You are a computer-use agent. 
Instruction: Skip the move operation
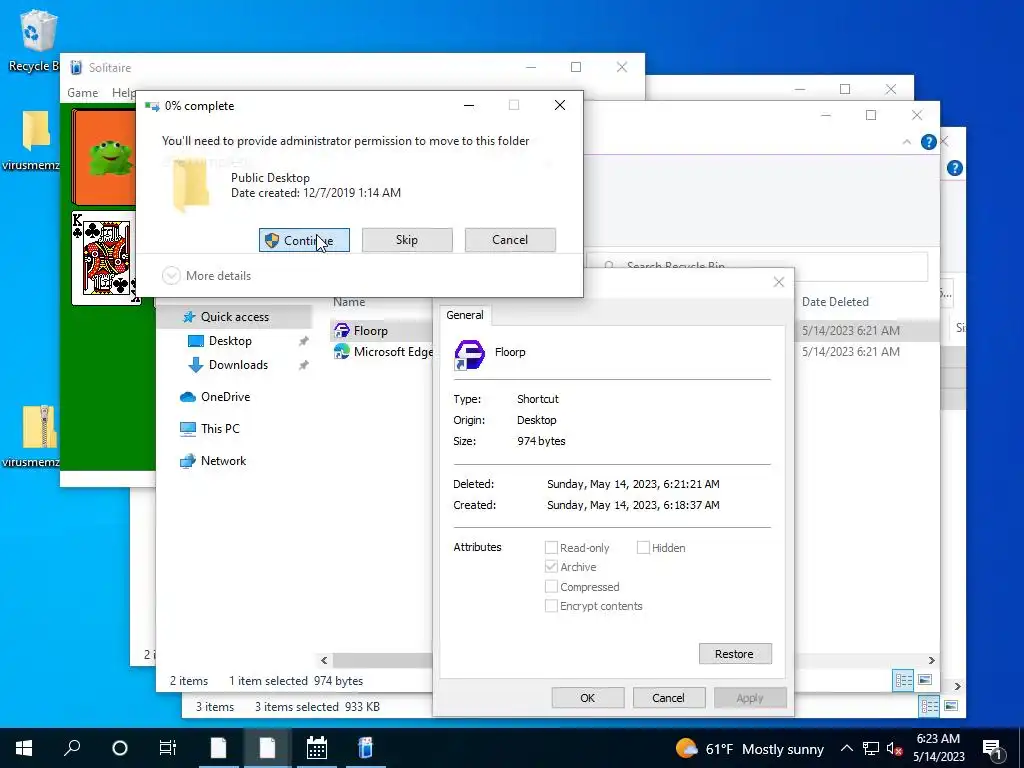pyautogui.click(x=407, y=240)
